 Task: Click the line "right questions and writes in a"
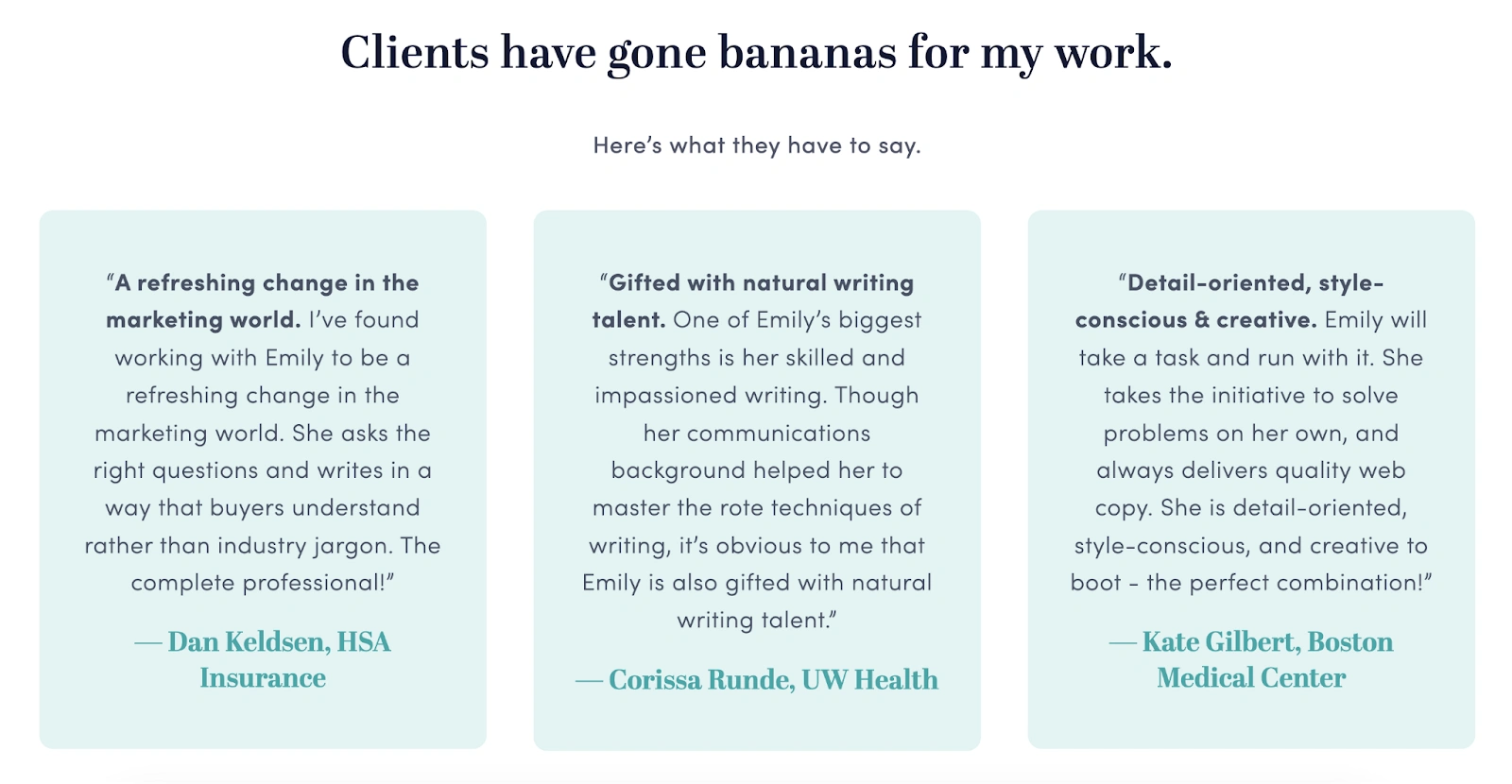[x=263, y=470]
